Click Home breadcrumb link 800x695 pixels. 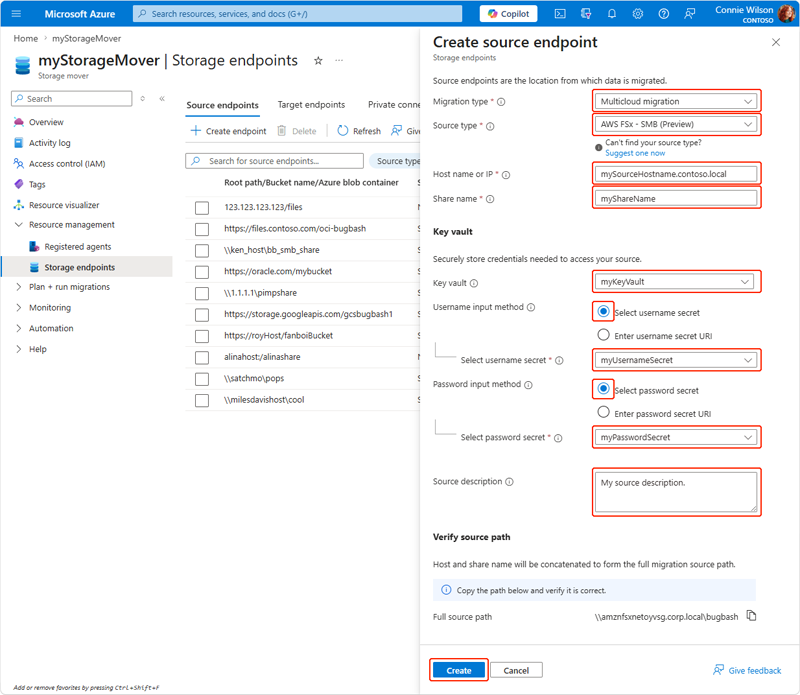(26, 39)
